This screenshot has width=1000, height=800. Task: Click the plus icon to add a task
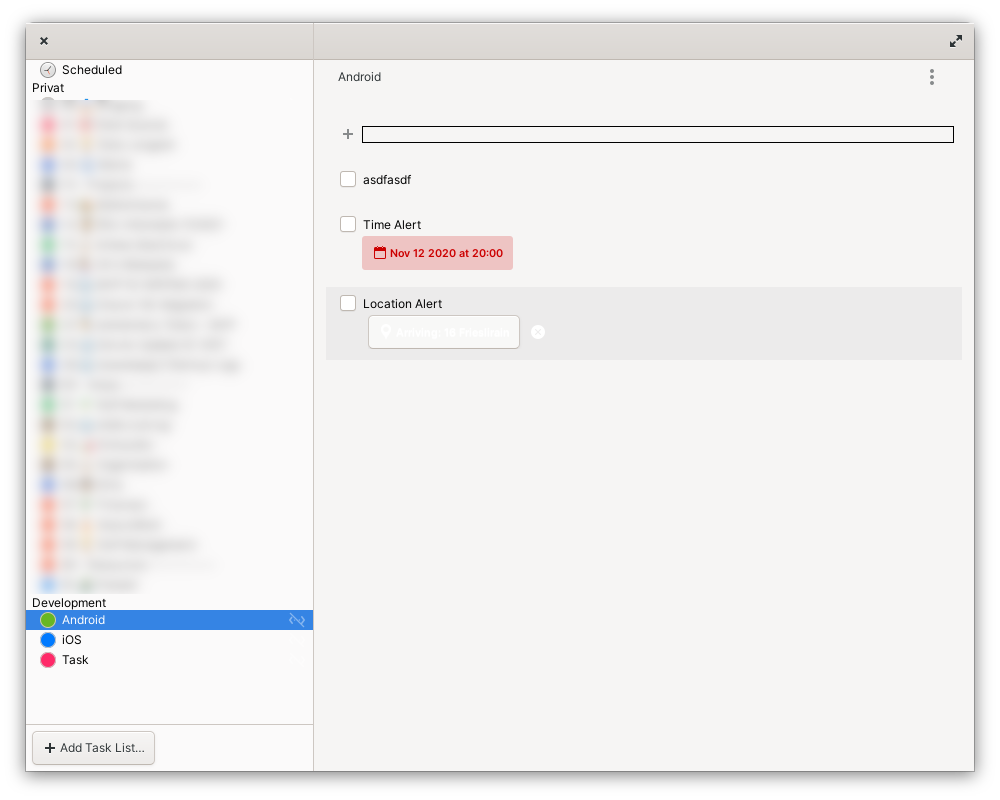coord(348,133)
